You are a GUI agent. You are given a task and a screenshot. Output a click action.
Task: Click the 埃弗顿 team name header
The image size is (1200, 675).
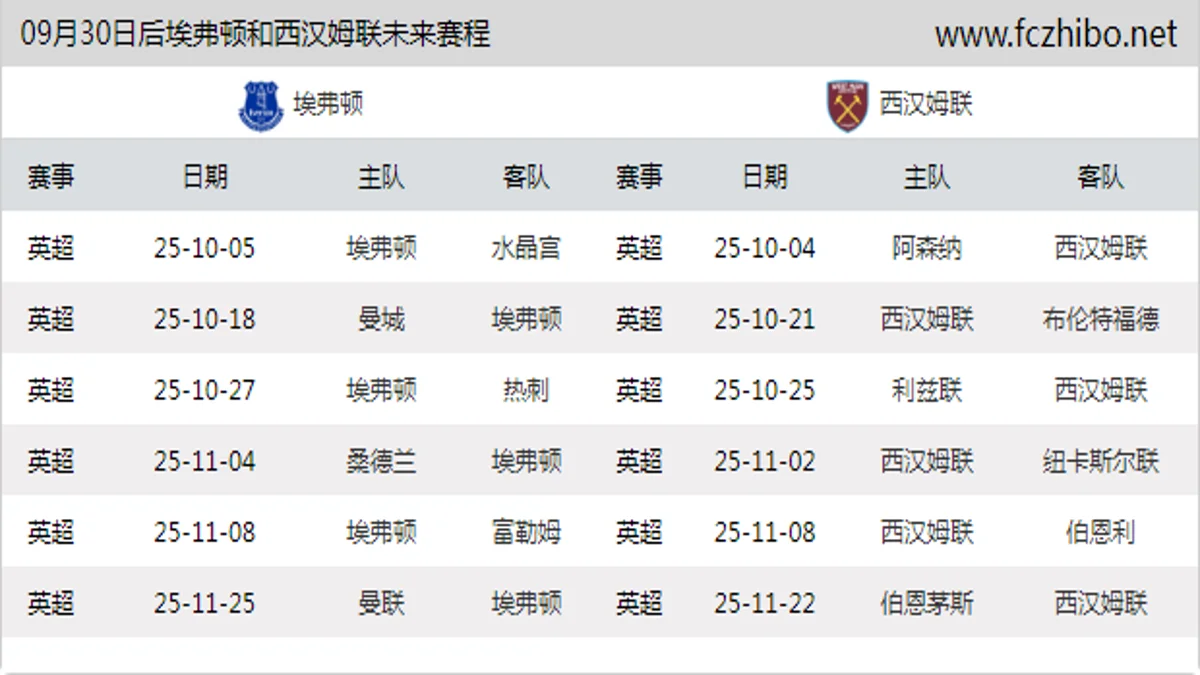pos(328,104)
